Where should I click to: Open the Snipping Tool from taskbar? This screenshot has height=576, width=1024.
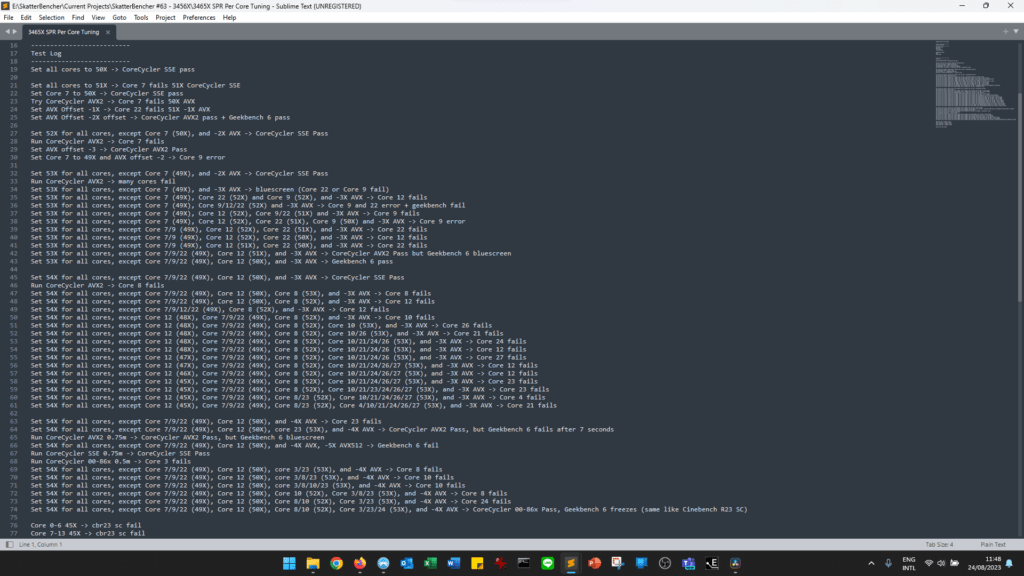(618, 563)
